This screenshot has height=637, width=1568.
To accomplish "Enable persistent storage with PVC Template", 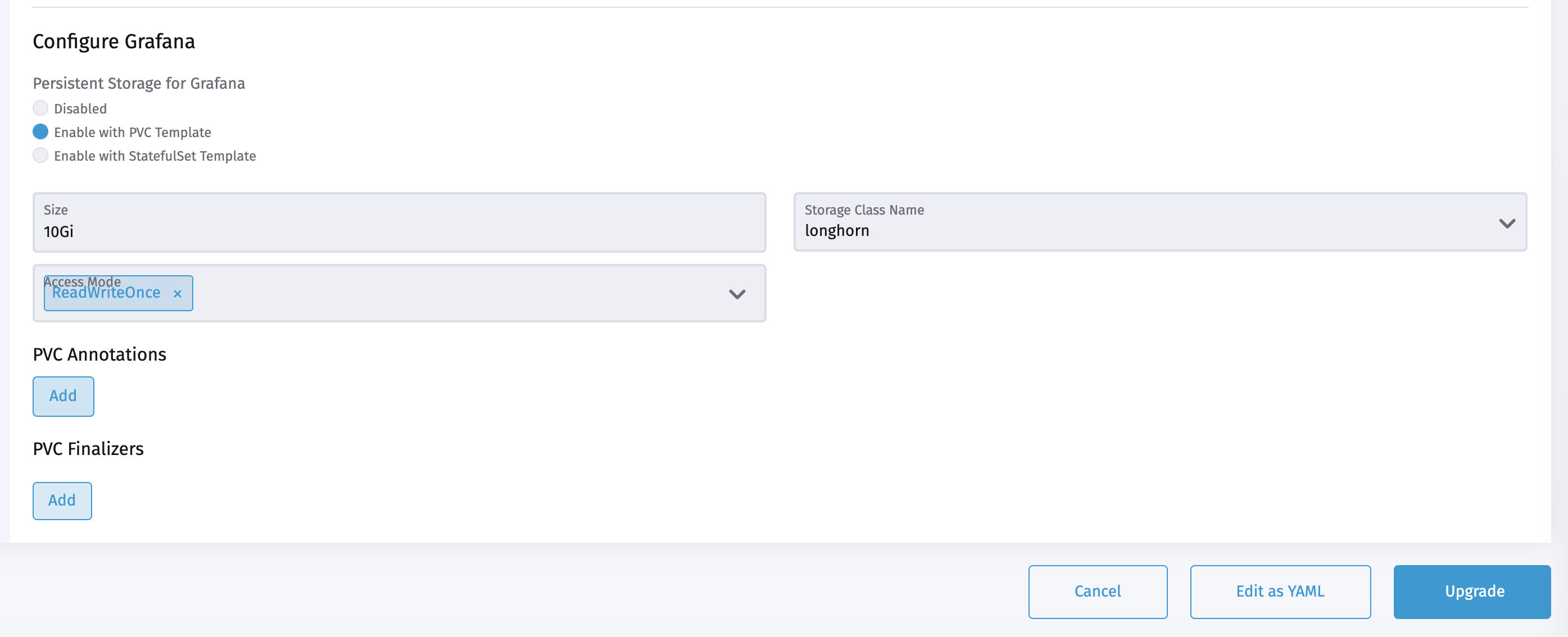I will point(40,131).
